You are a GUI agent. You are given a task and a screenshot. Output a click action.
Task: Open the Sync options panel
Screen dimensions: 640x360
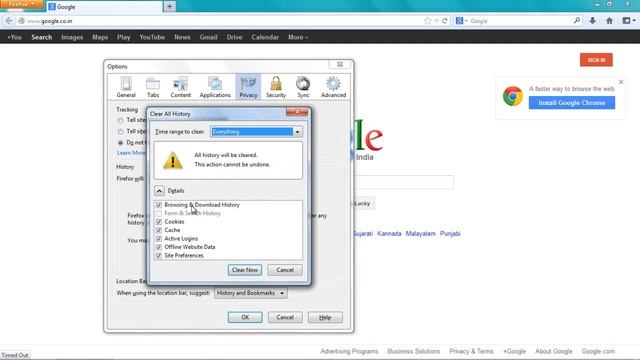click(x=303, y=87)
